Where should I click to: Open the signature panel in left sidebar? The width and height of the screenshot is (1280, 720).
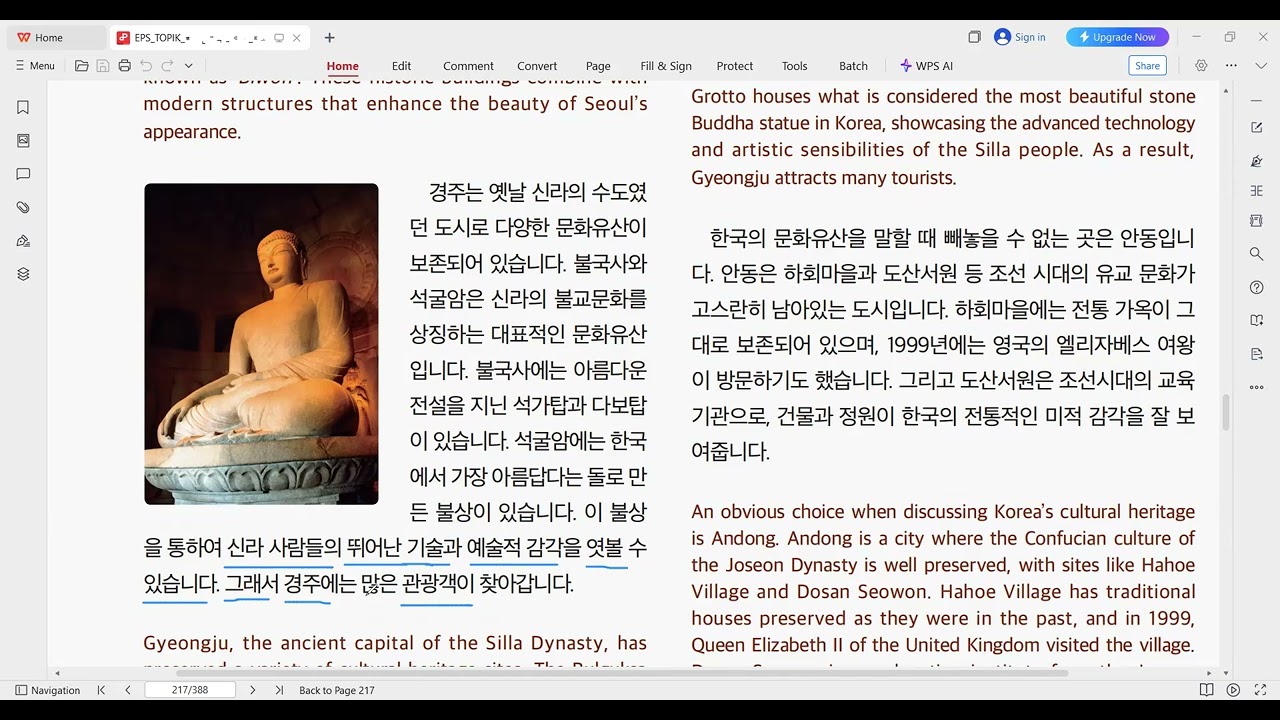(23, 241)
